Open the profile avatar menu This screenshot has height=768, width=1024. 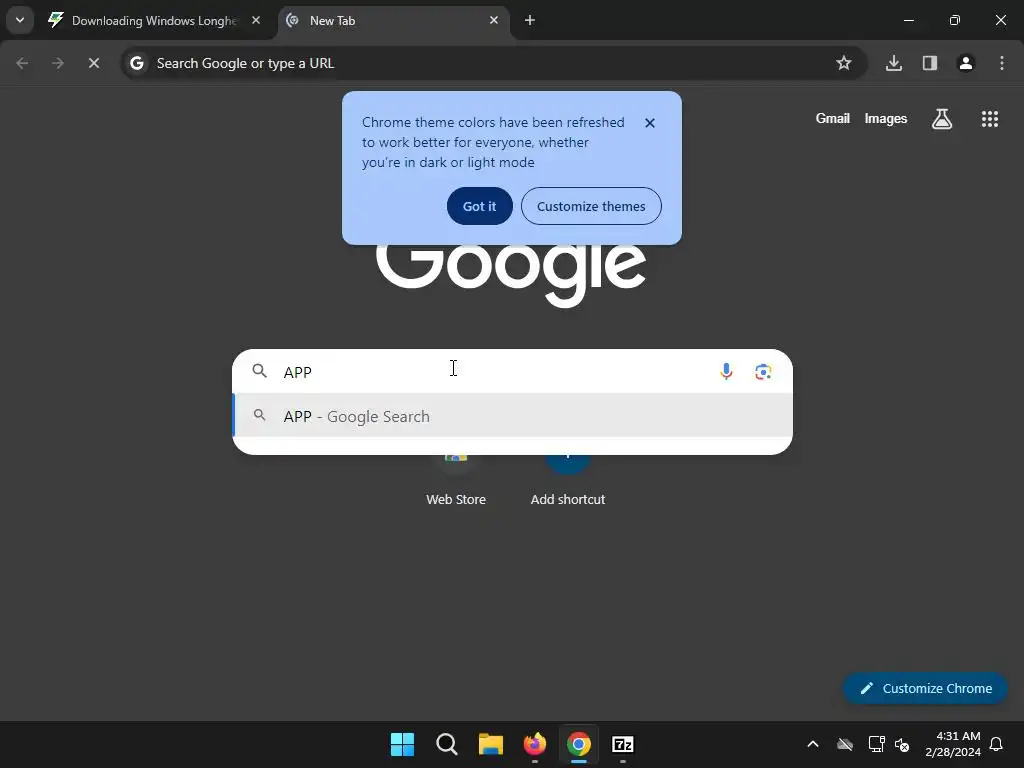pyautogui.click(x=966, y=63)
